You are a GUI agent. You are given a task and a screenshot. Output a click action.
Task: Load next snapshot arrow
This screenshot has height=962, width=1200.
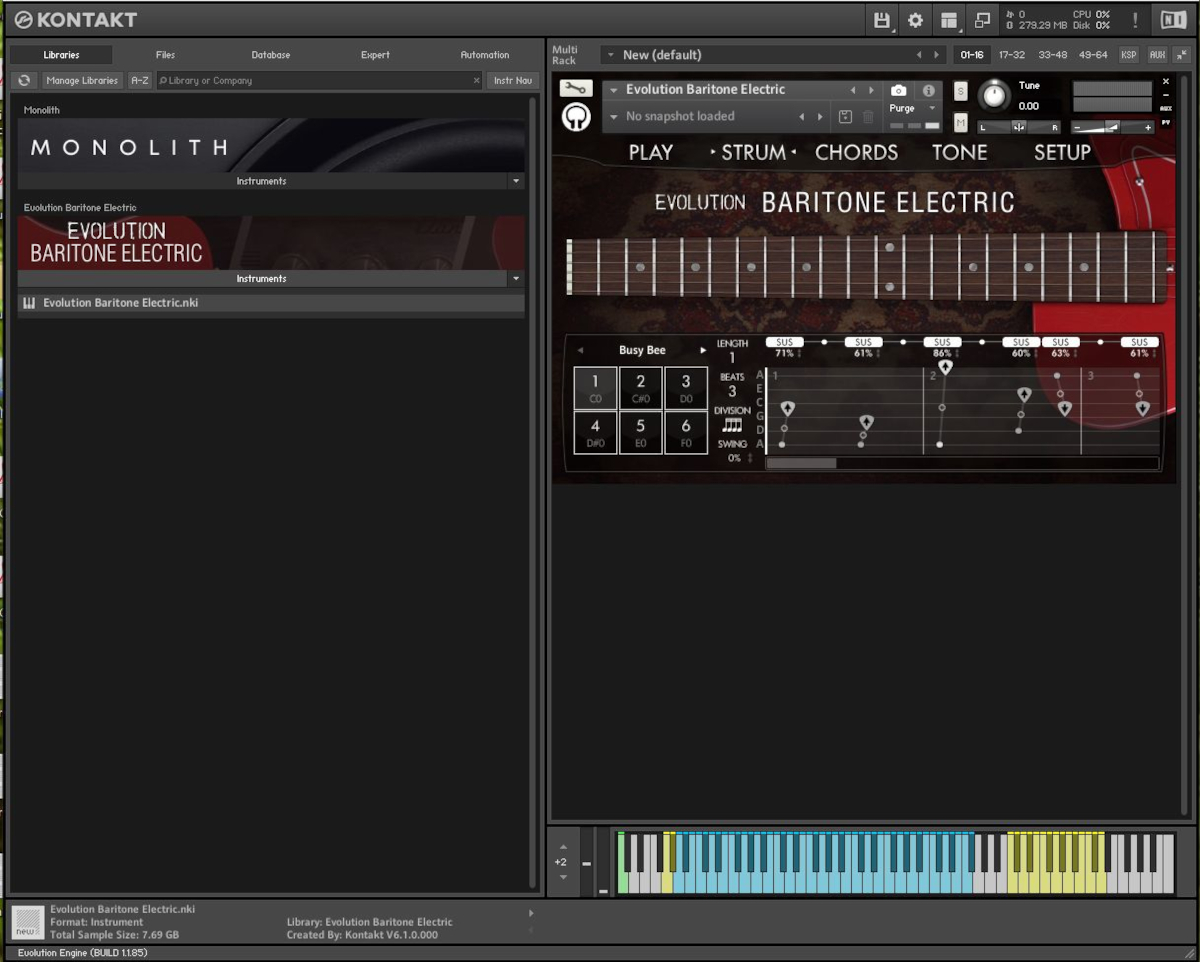tap(820, 117)
